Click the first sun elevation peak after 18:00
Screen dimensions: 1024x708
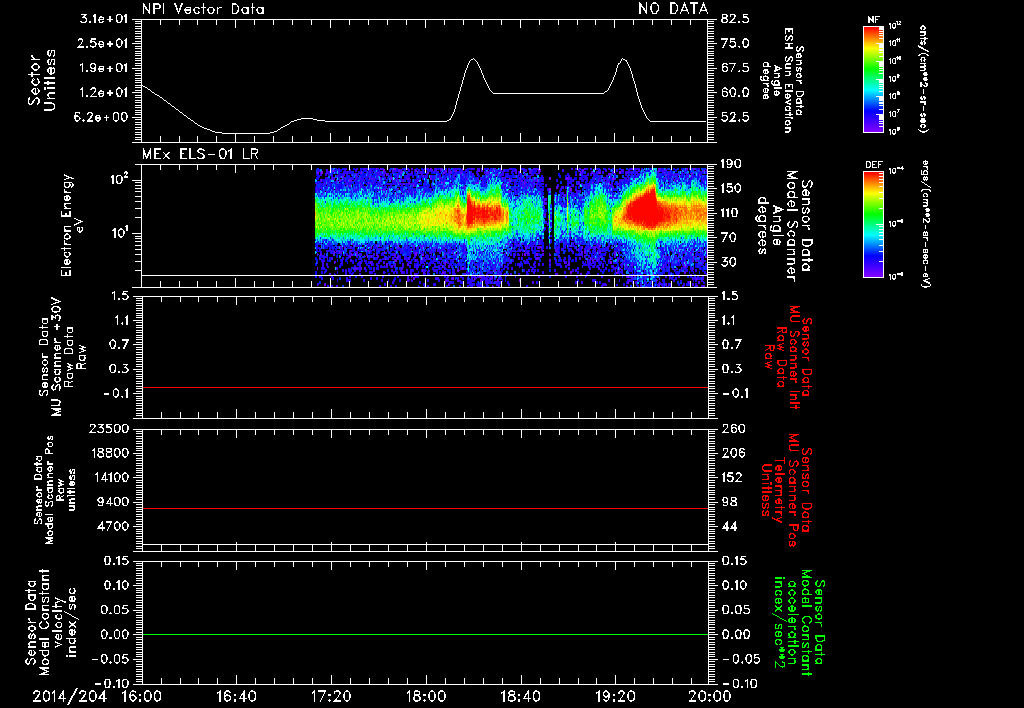473,60
